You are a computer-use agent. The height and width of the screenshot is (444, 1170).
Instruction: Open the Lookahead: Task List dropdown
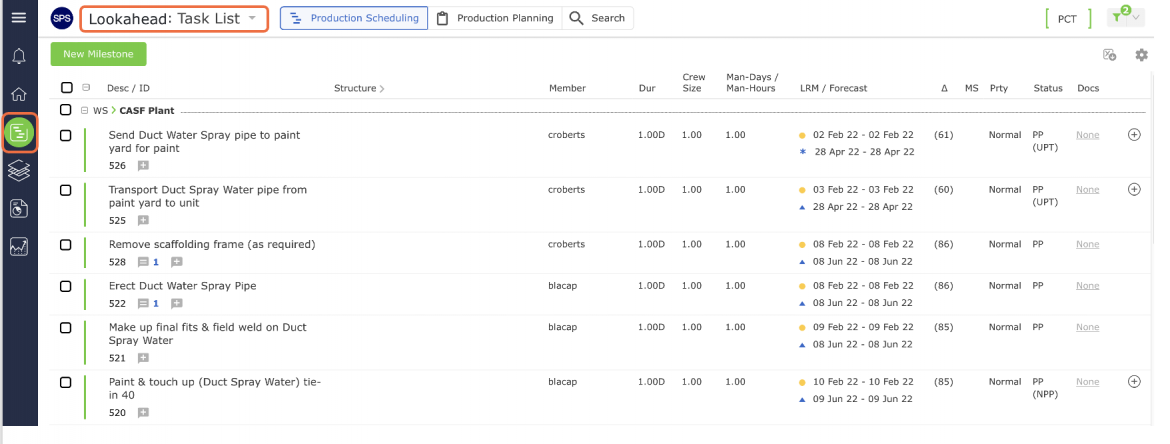coord(173,19)
